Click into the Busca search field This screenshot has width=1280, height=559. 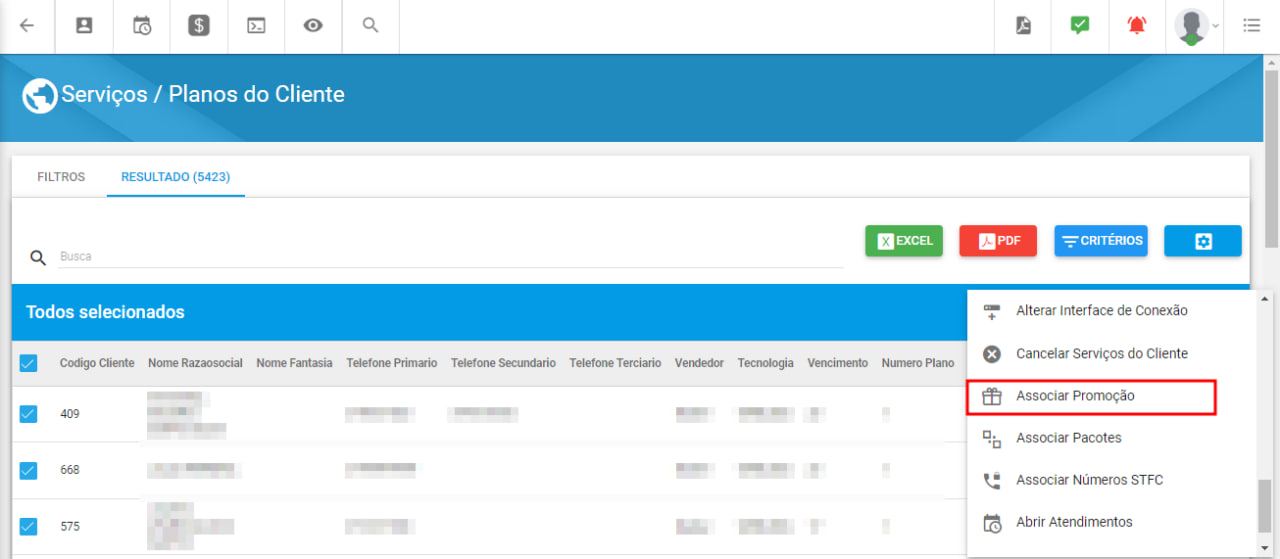click(x=451, y=257)
